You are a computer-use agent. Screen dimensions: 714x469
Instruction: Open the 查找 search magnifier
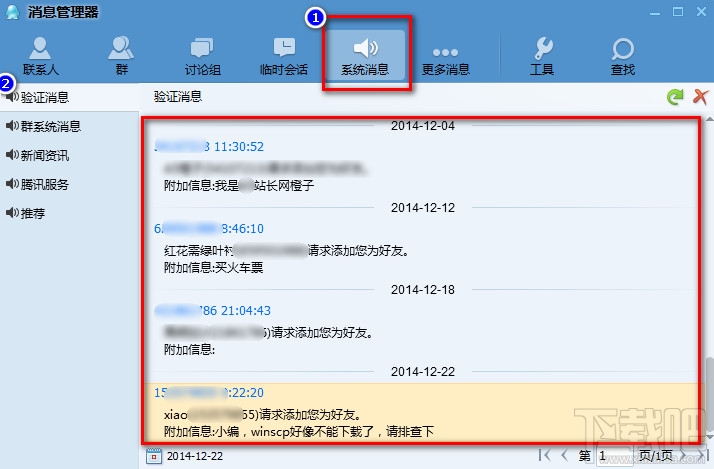(x=622, y=56)
